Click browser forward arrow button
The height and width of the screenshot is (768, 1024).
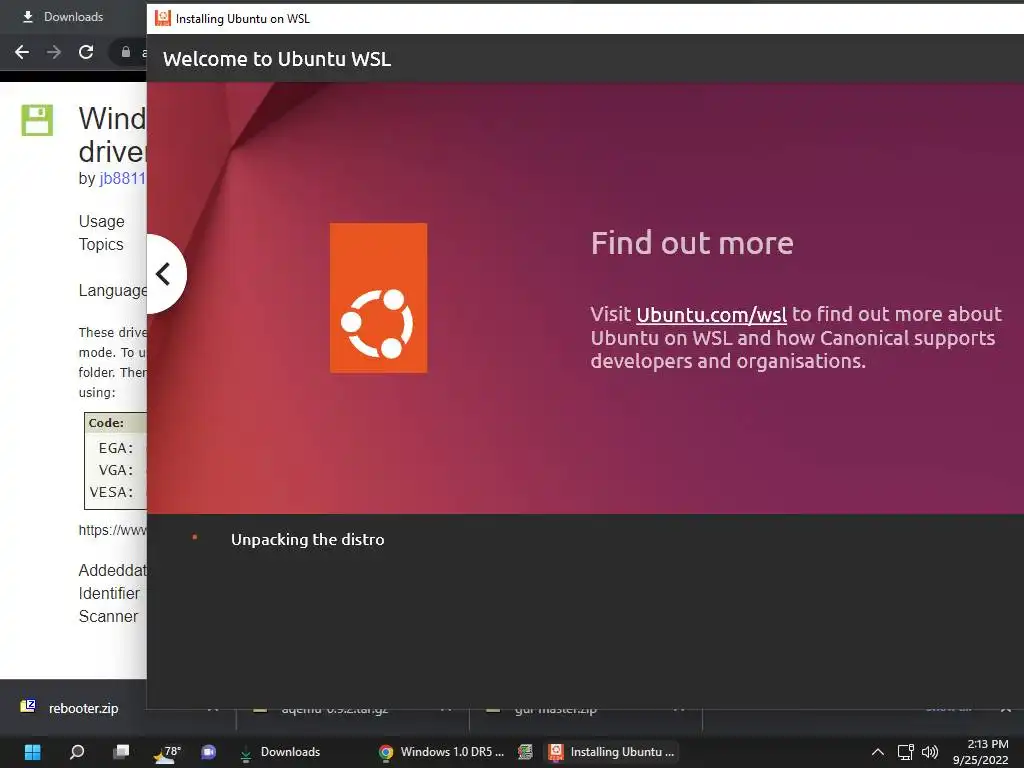[x=54, y=52]
